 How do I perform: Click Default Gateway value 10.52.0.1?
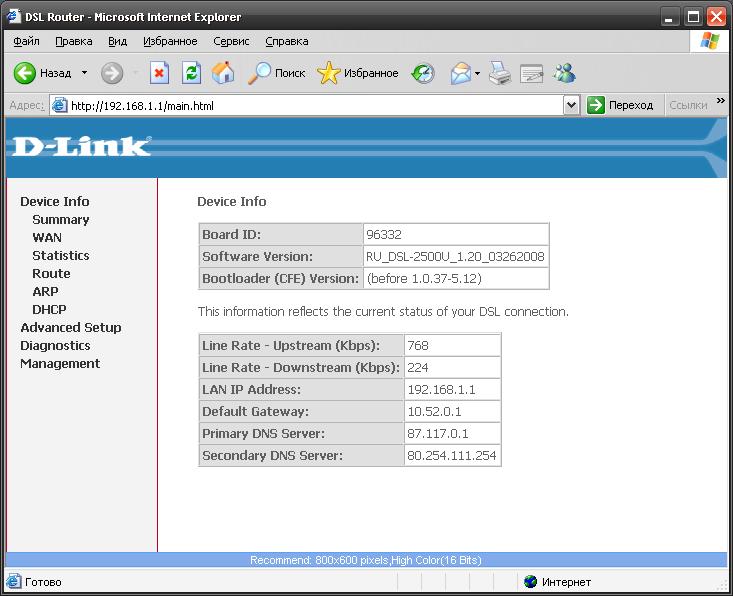pos(434,412)
